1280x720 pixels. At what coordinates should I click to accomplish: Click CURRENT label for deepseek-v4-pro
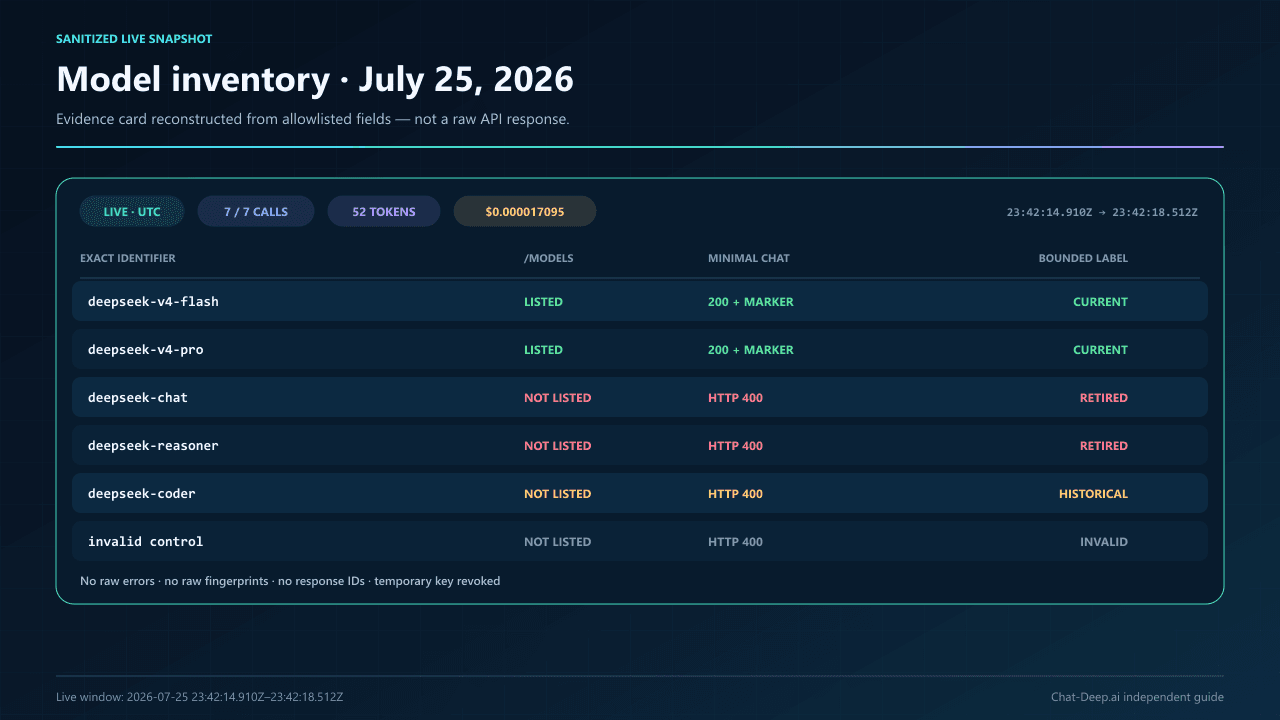(1100, 349)
